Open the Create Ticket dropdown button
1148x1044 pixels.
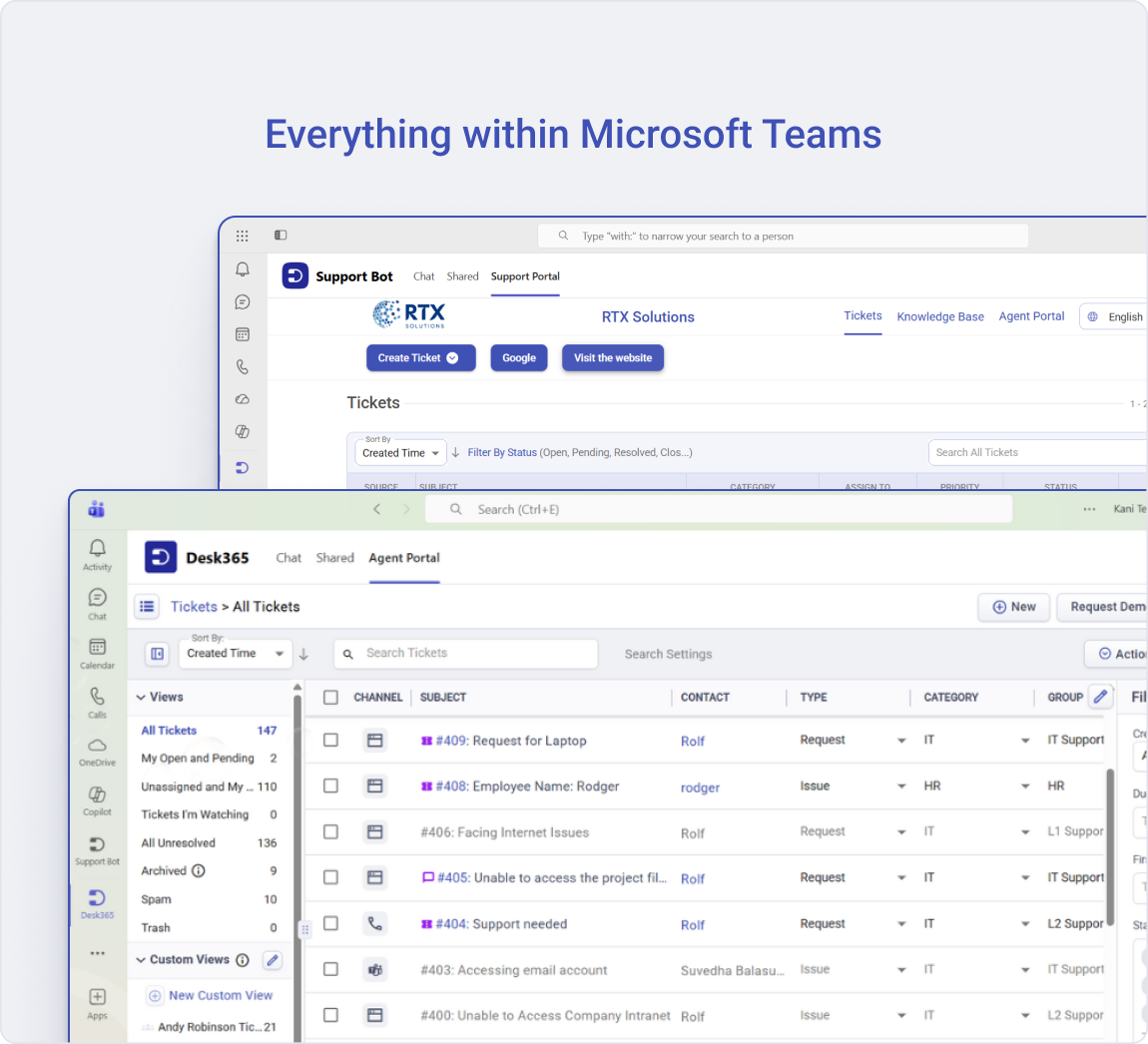pyautogui.click(x=421, y=358)
